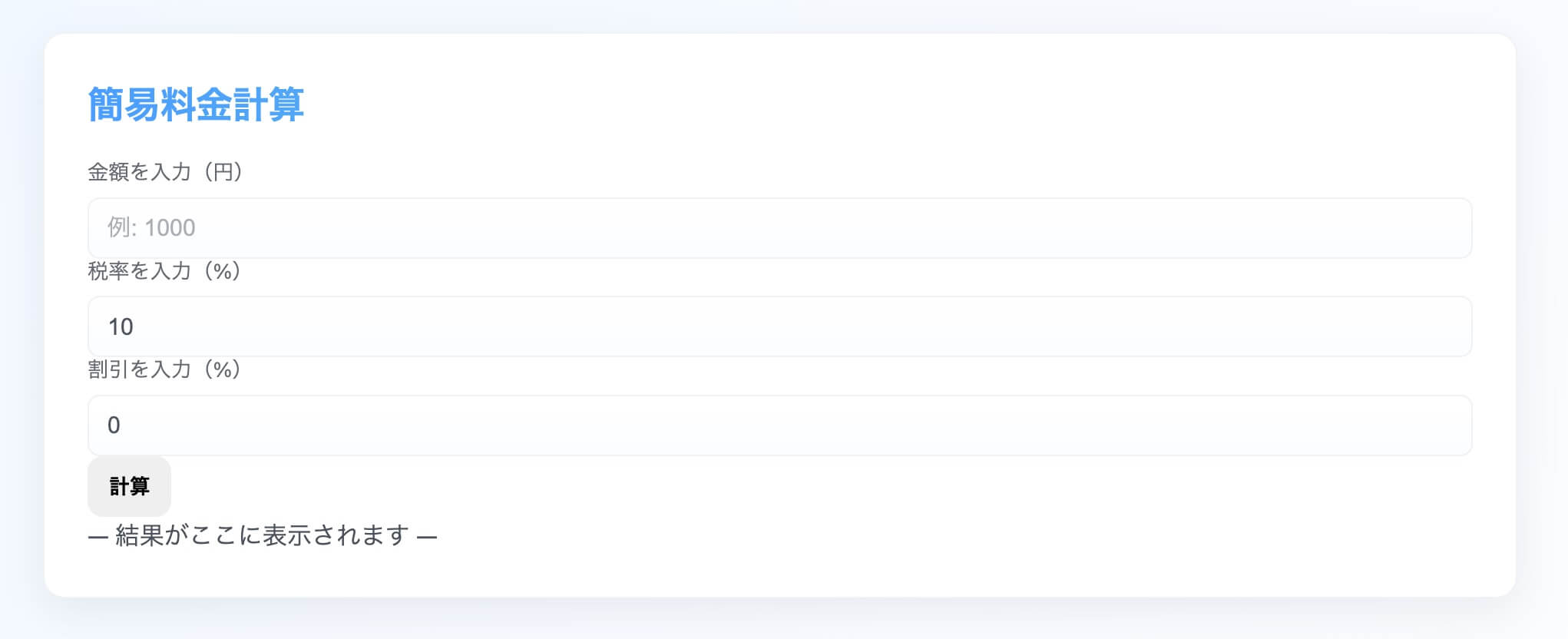The image size is (1568, 639).
Task: Click the discount field showing 0
Action: [x=779, y=425]
